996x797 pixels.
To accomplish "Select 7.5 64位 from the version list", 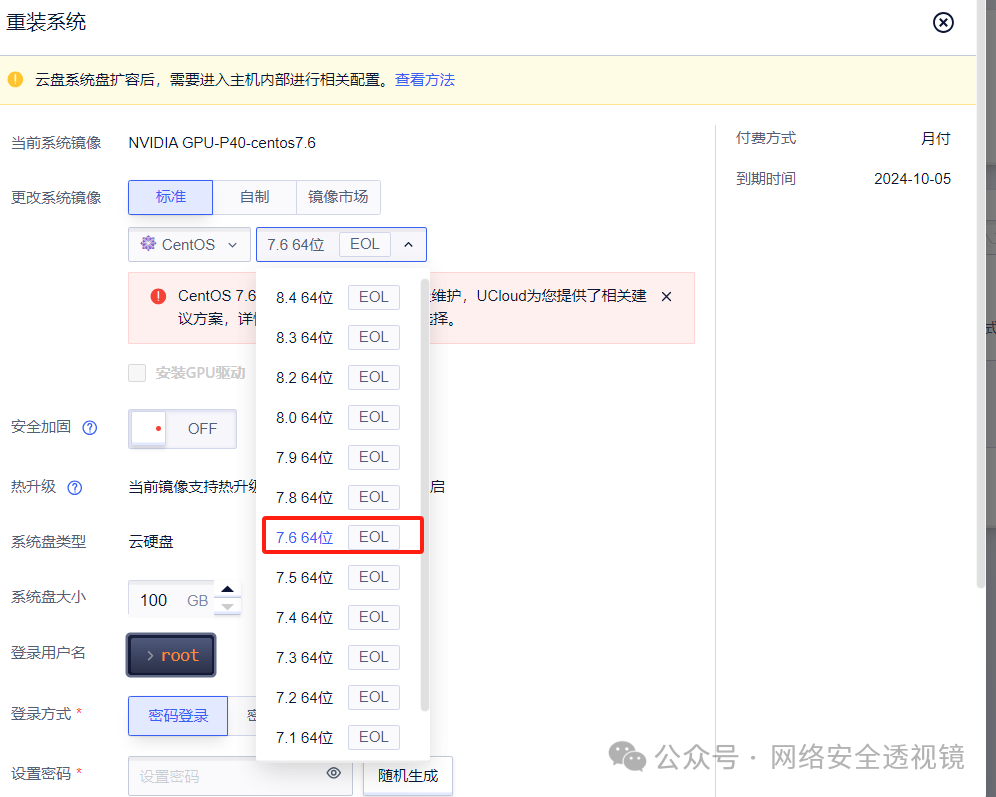I will point(303,577).
